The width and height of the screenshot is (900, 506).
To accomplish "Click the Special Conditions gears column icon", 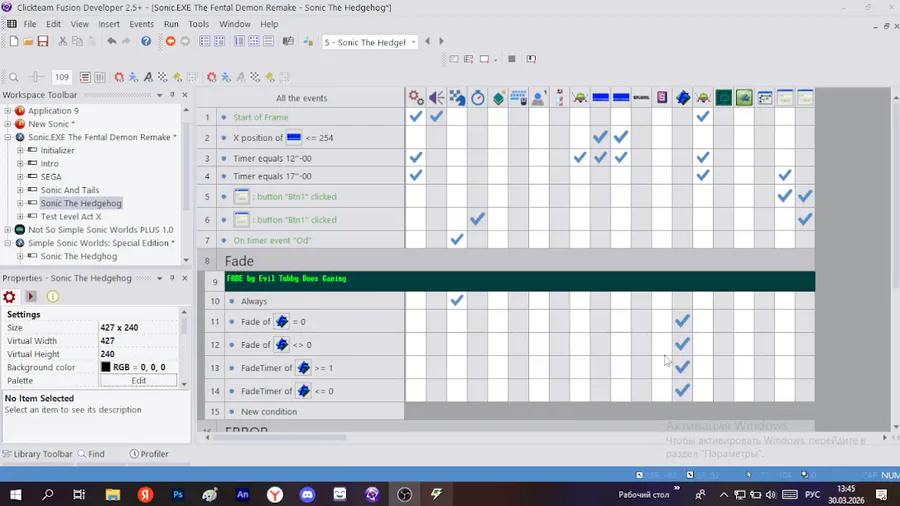I will coord(416,98).
